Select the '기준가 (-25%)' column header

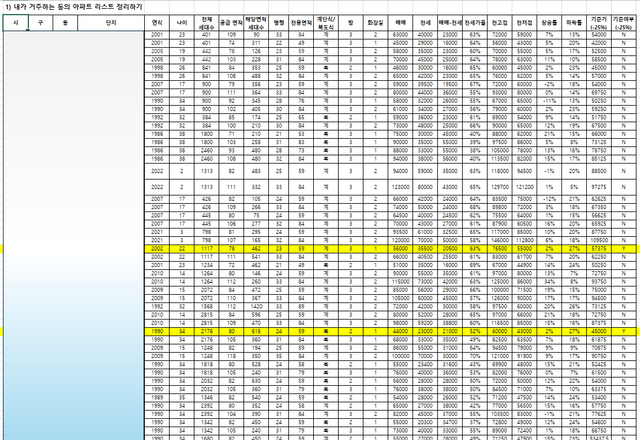599,23
